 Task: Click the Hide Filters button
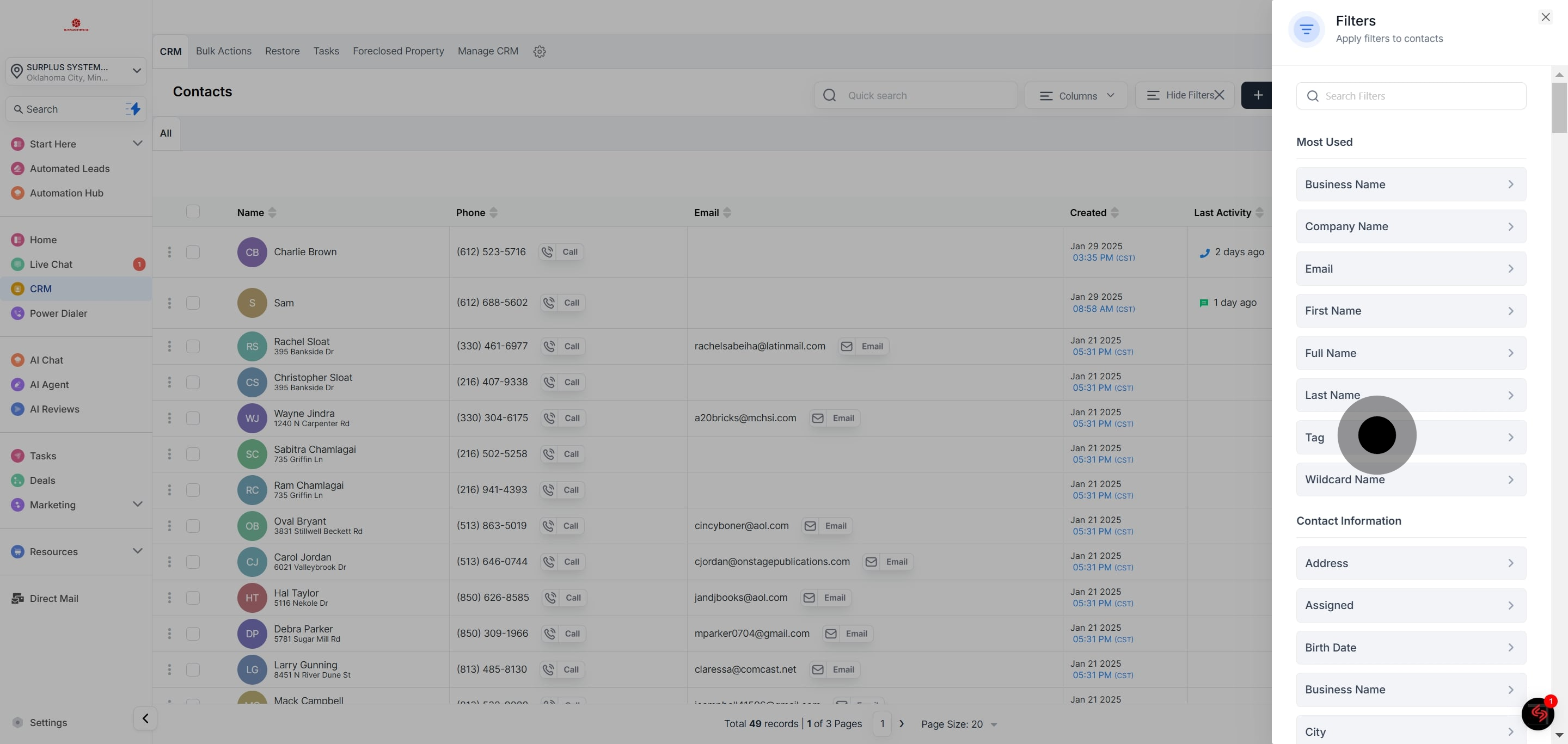coord(1185,95)
